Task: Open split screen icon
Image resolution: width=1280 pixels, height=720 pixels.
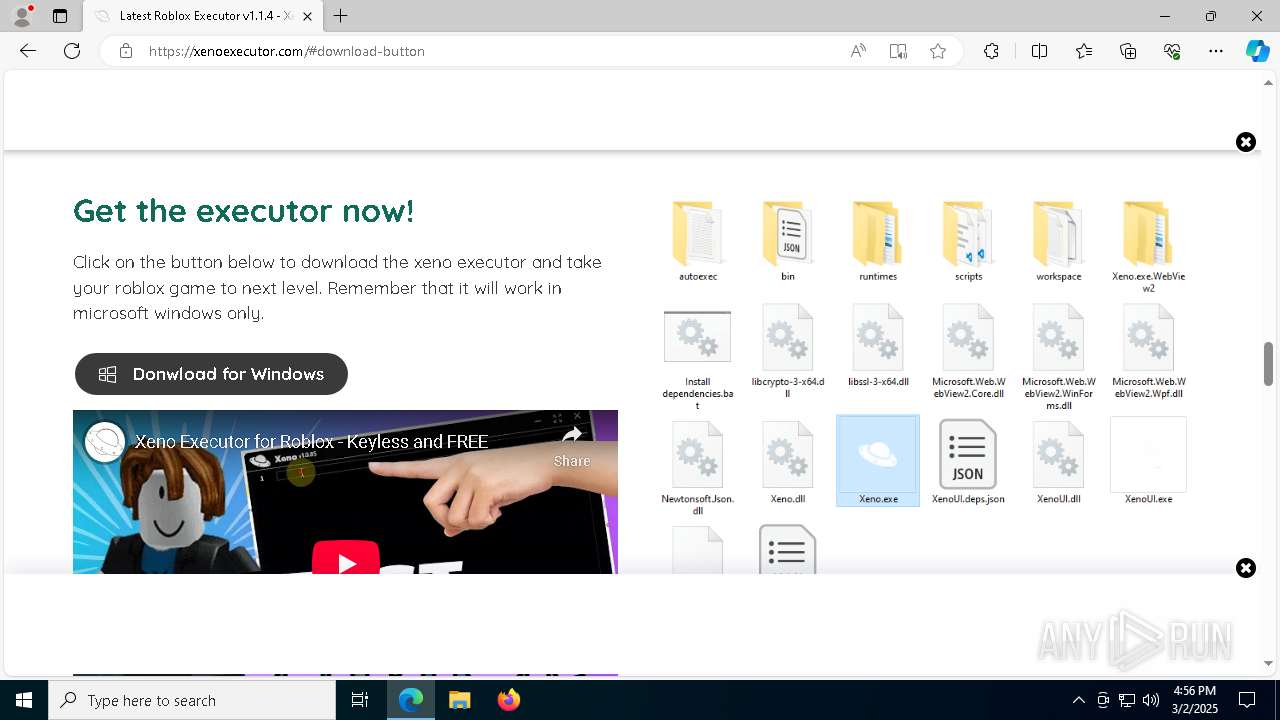Action: 1039,51
